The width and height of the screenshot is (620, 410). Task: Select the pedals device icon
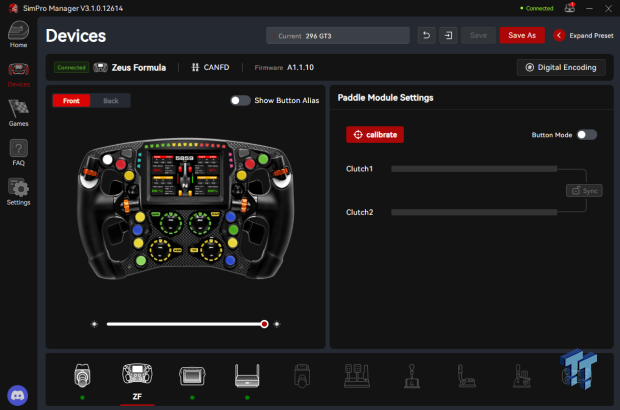point(357,376)
